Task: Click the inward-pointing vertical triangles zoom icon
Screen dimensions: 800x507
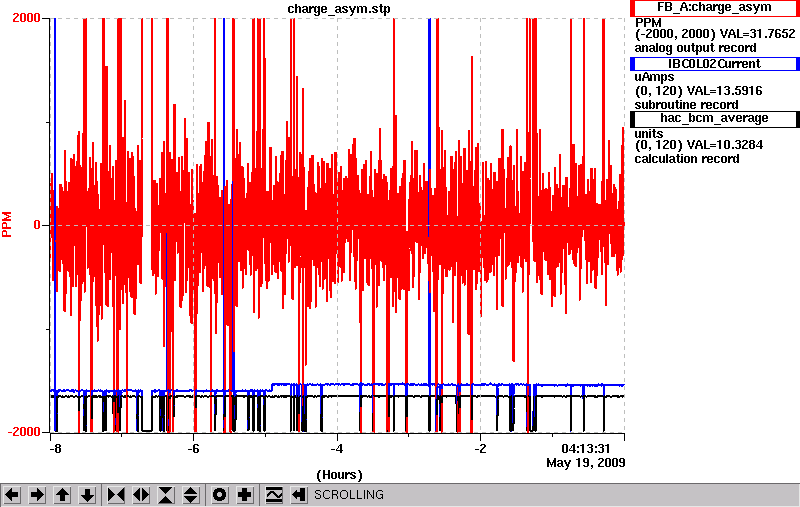Action: (166, 495)
